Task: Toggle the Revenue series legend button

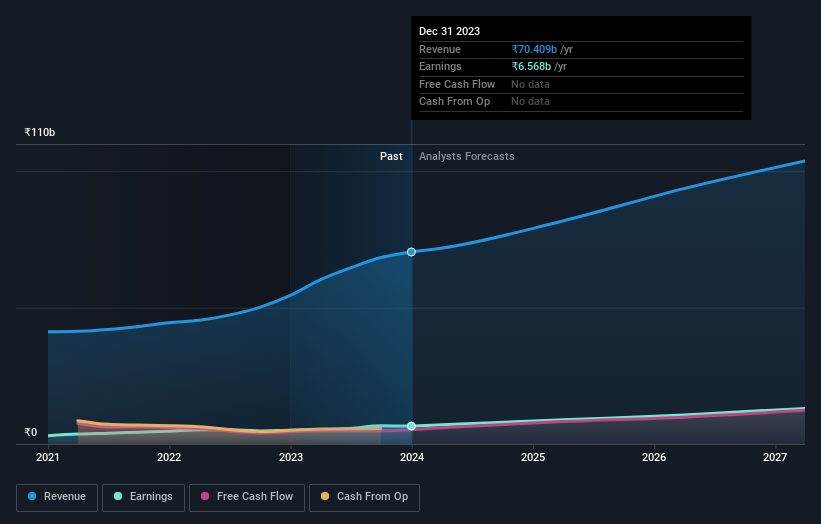Action: [57, 497]
